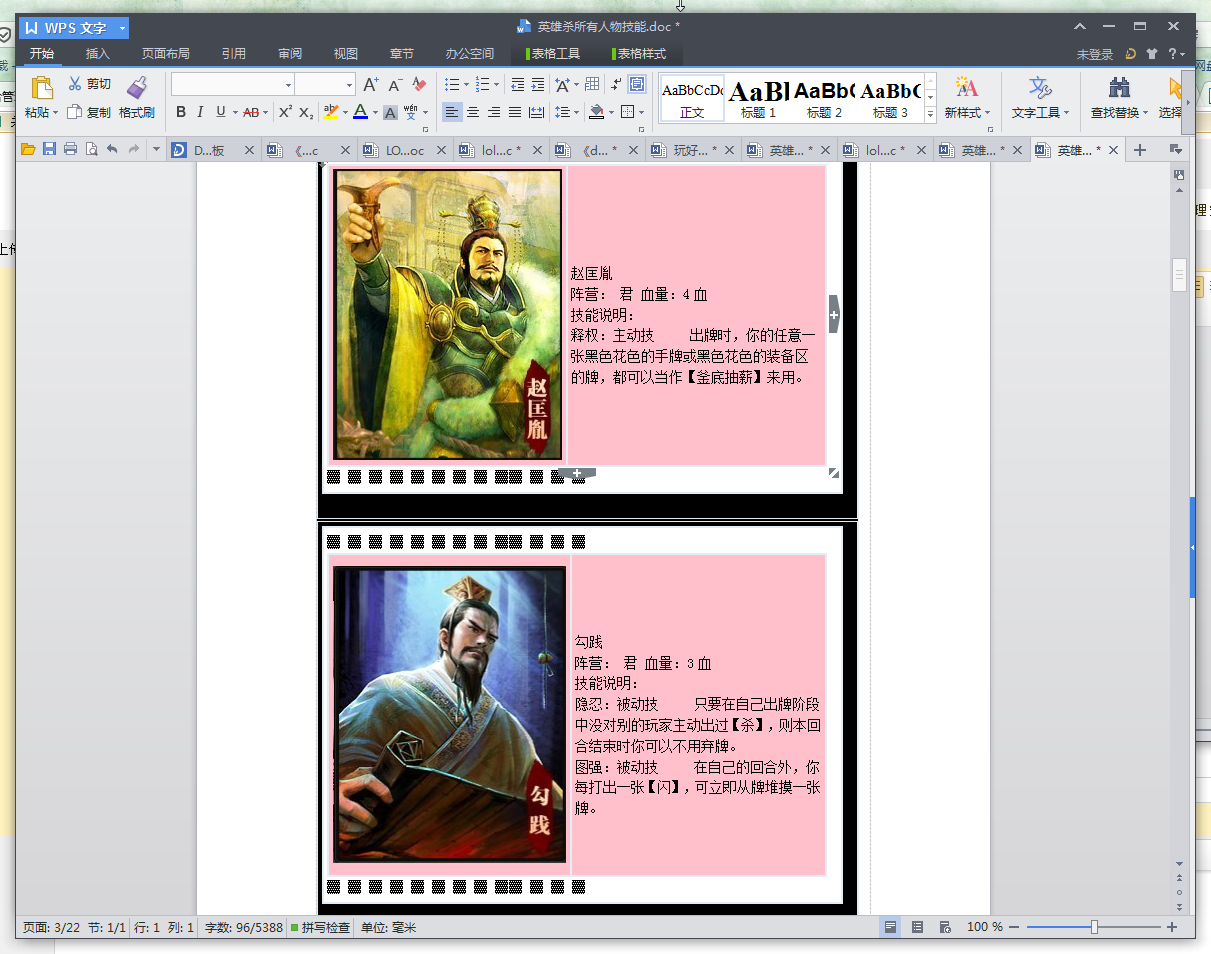Click the 未登录 login link
Viewport: 1211px width, 954px height.
pos(1095,54)
